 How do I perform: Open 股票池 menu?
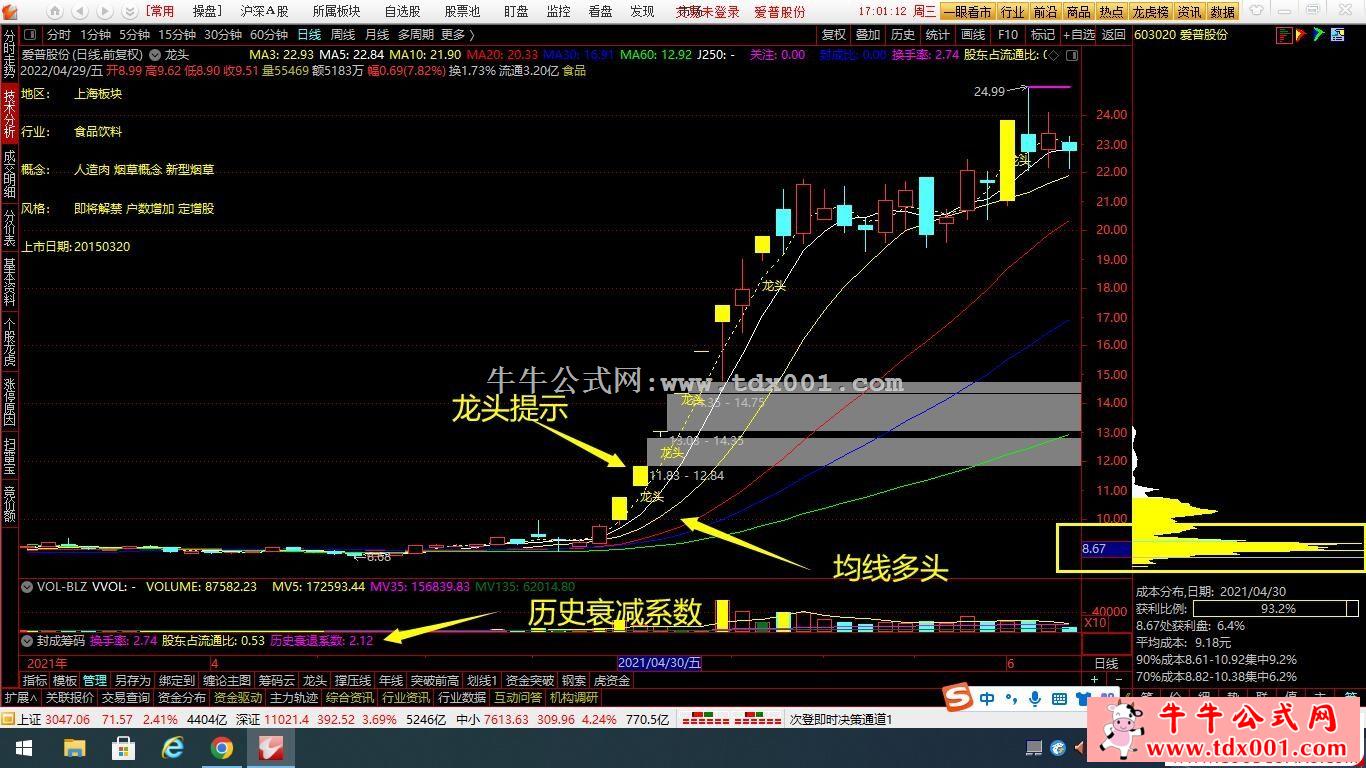coord(462,11)
